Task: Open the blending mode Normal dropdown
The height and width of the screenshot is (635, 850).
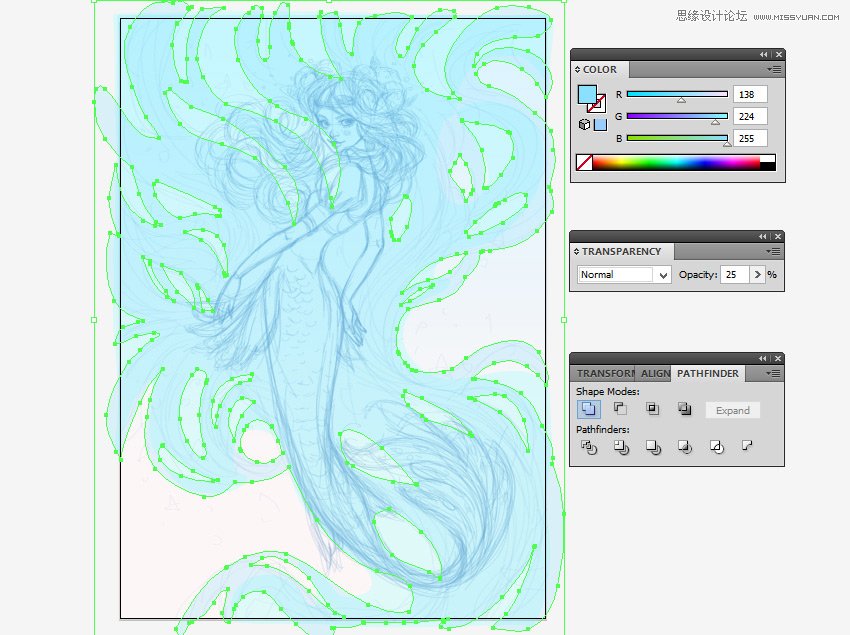Action: click(x=624, y=274)
